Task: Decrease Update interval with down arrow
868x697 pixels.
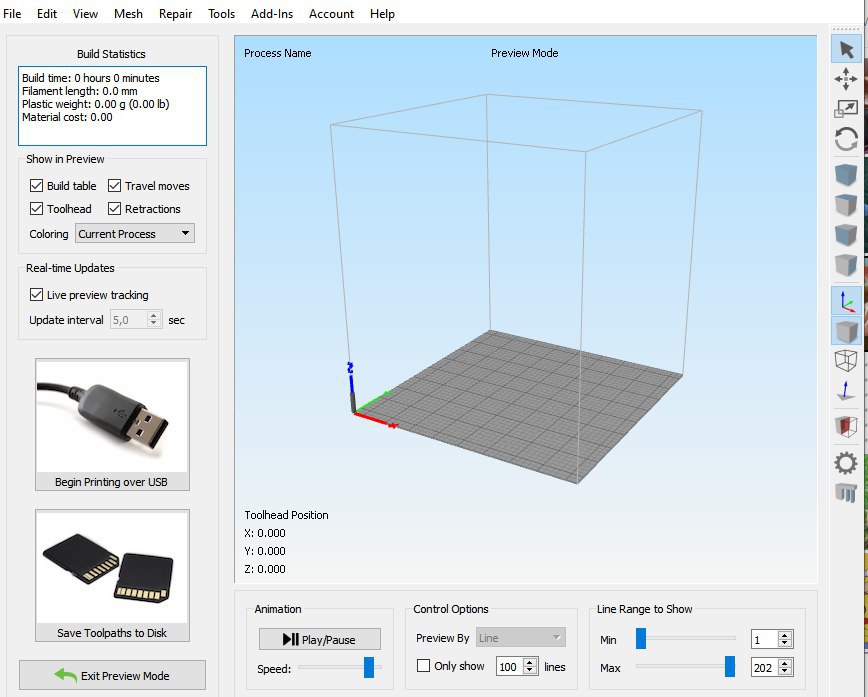Action: pyautogui.click(x=154, y=323)
